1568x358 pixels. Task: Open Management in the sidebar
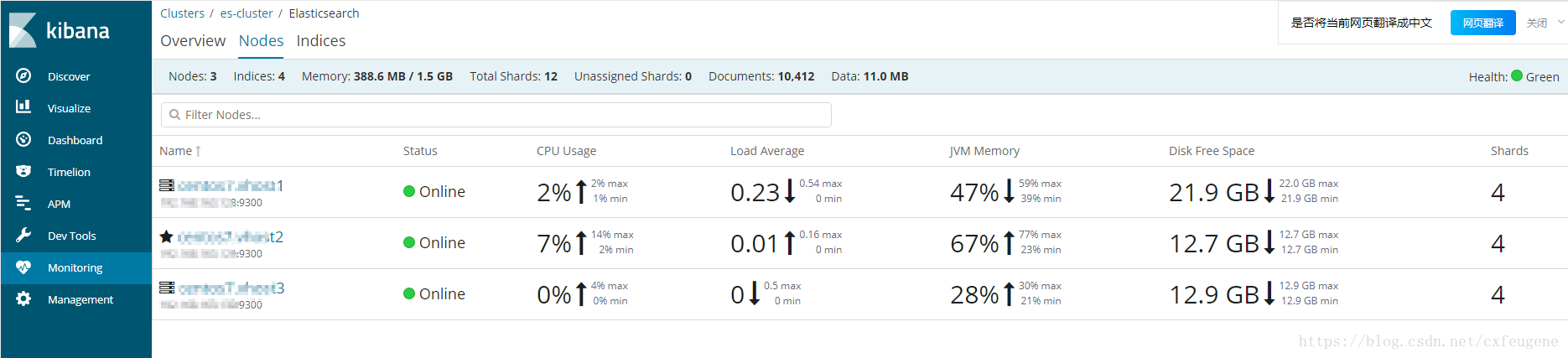76,299
